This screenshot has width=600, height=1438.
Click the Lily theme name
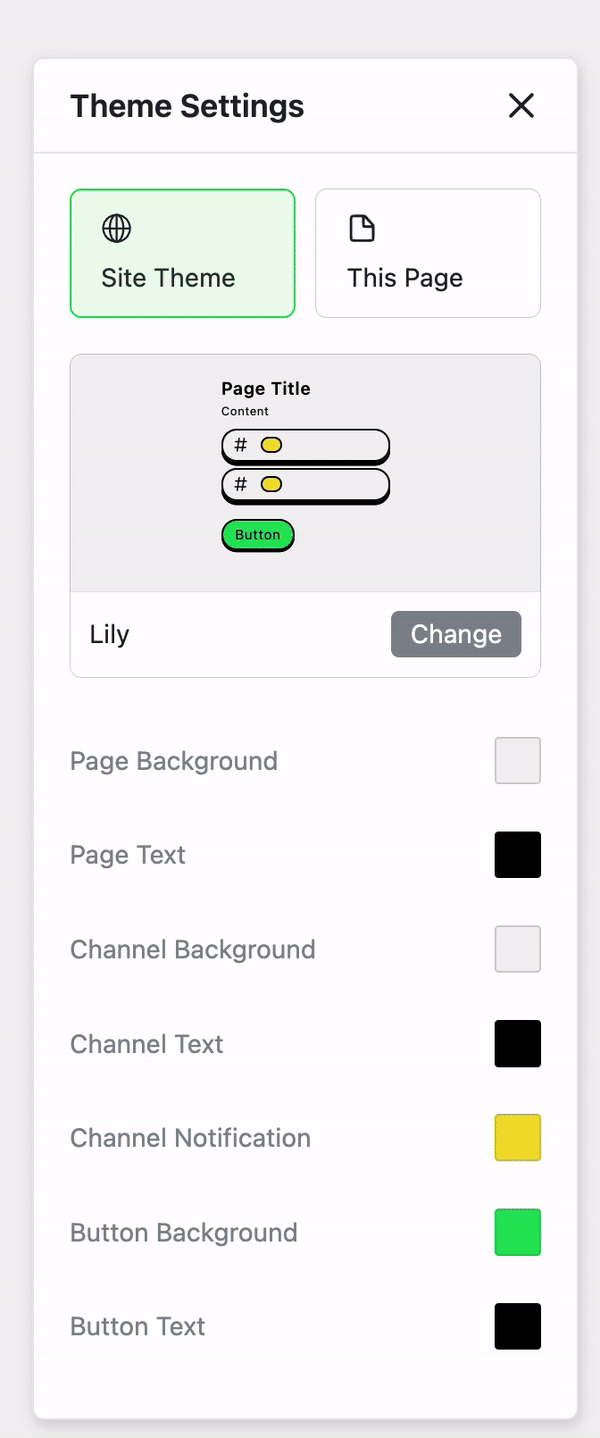(110, 635)
